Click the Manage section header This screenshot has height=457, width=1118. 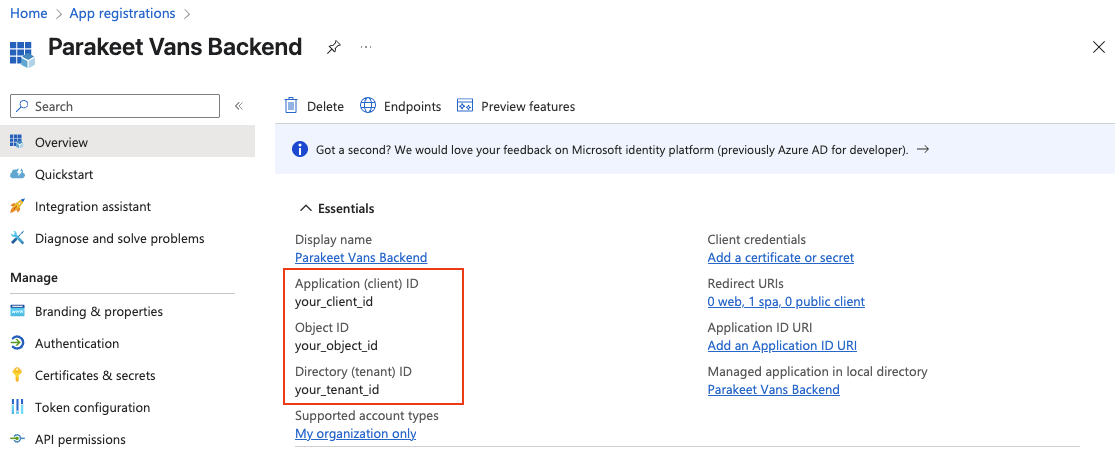click(x=34, y=277)
